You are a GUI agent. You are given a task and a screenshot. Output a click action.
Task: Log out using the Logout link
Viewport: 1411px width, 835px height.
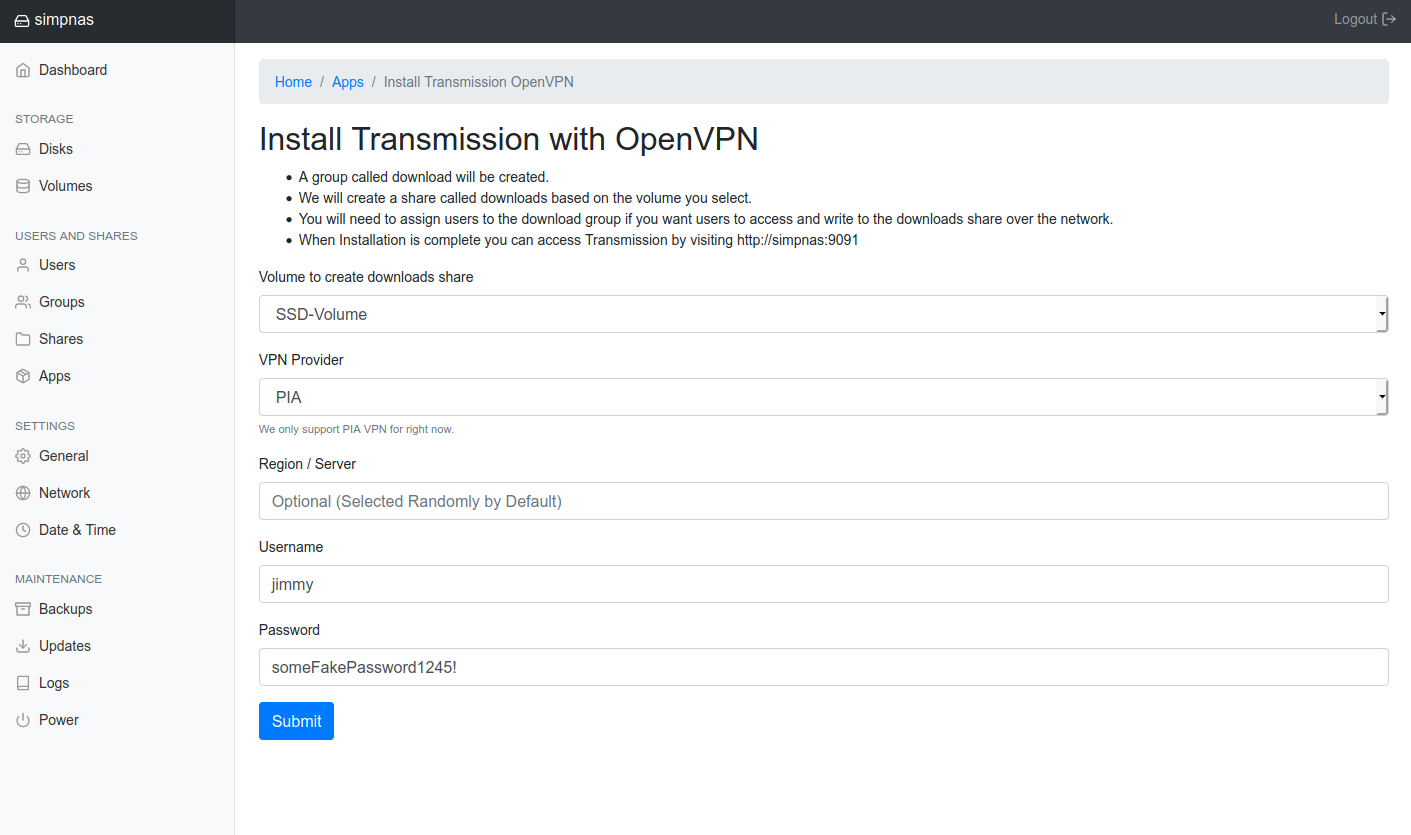pyautogui.click(x=1364, y=19)
